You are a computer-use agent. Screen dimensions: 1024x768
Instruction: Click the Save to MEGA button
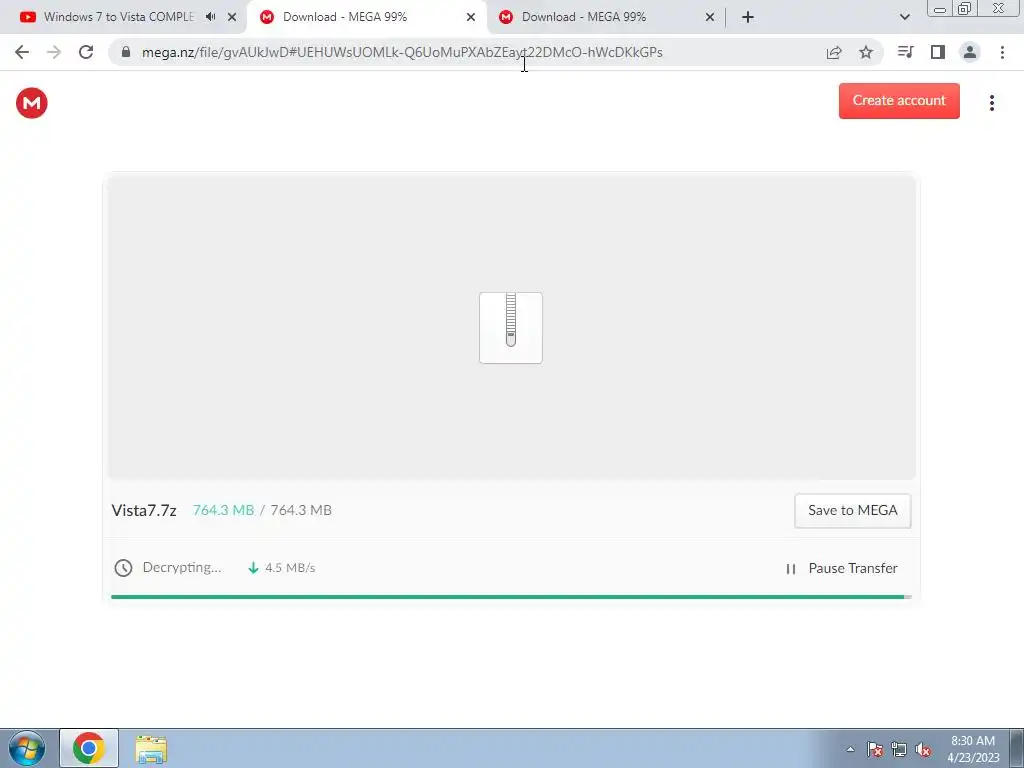pos(852,510)
